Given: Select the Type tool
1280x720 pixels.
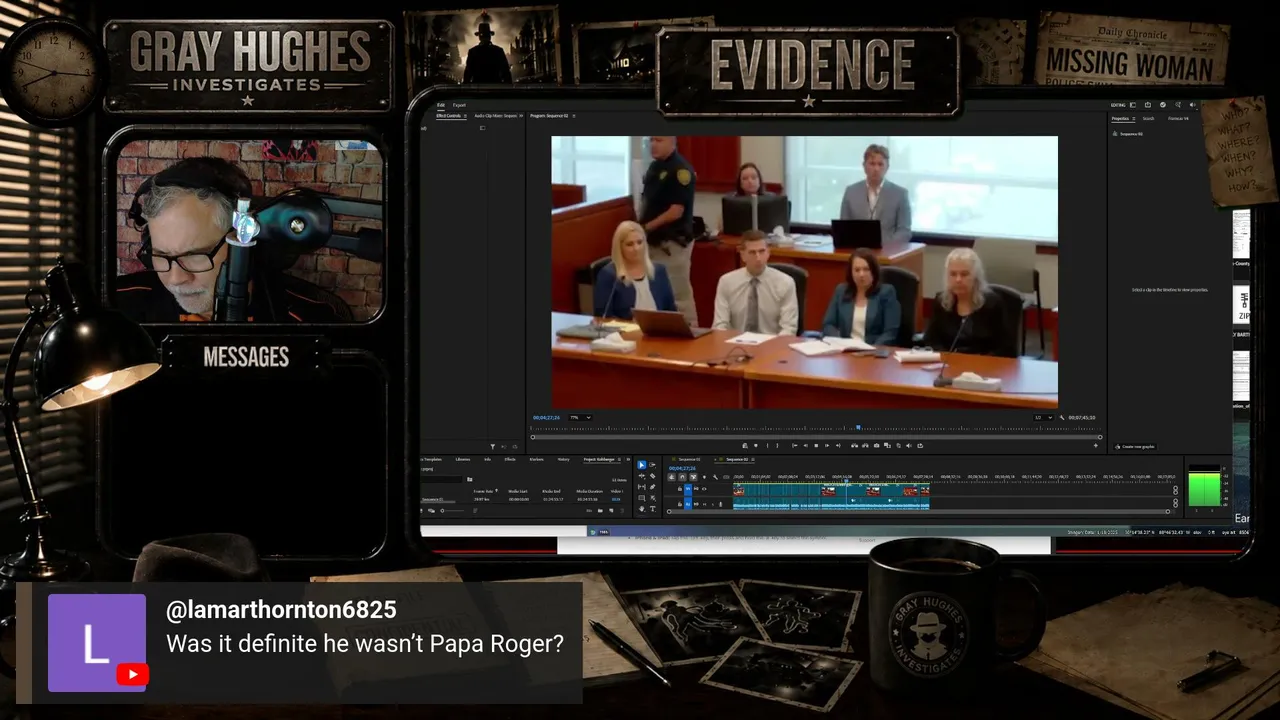Looking at the screenshot, I should click(x=653, y=509).
